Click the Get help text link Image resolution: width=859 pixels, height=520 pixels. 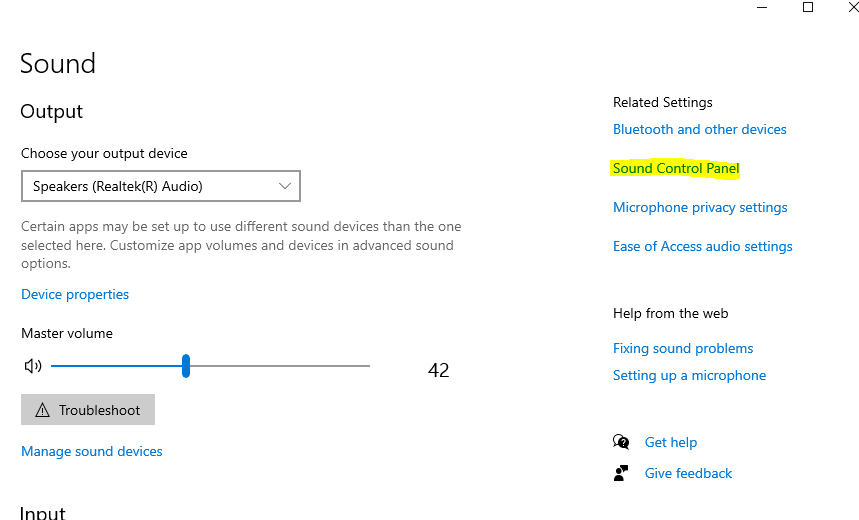[x=671, y=442]
